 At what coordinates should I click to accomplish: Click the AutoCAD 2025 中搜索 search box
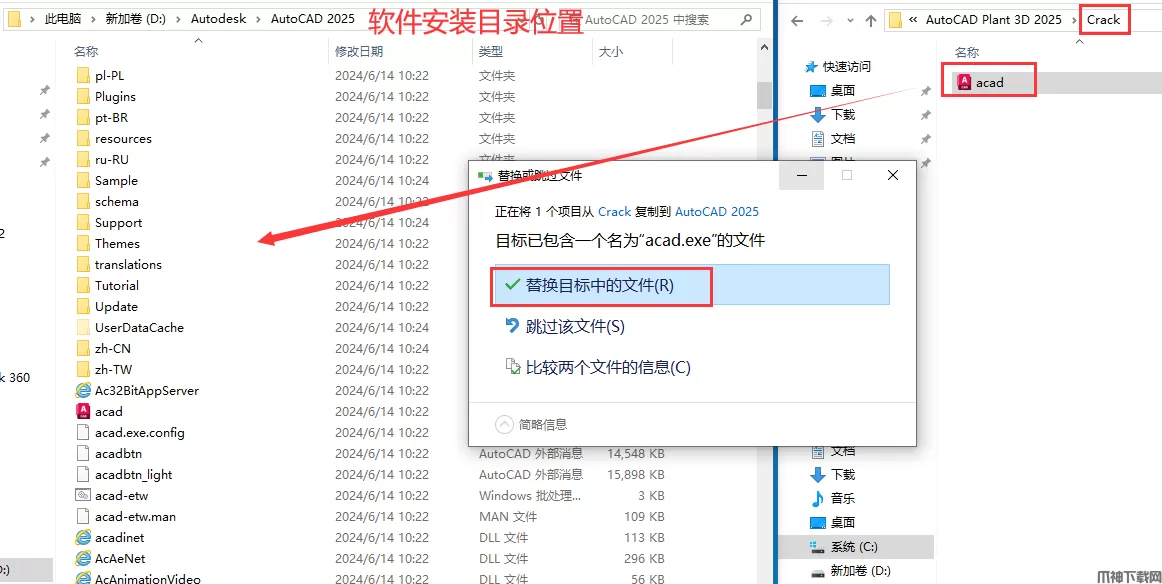point(660,19)
